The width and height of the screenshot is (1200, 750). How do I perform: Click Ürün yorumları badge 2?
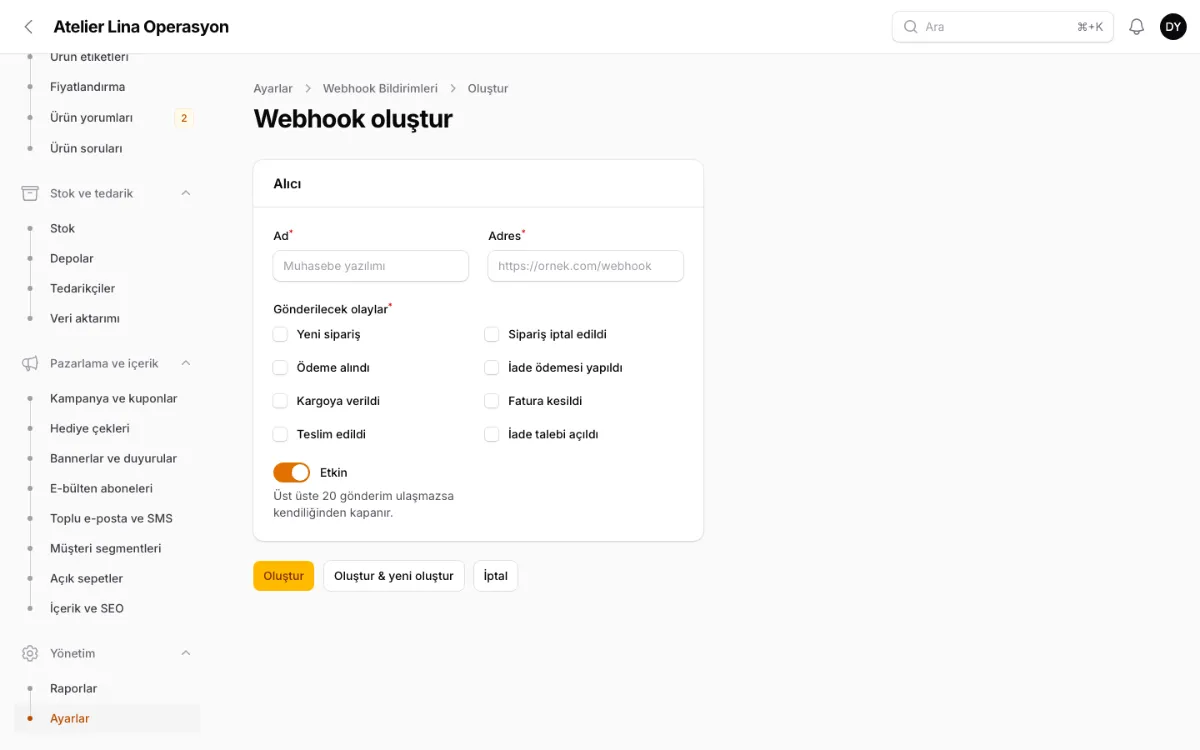tap(183, 118)
